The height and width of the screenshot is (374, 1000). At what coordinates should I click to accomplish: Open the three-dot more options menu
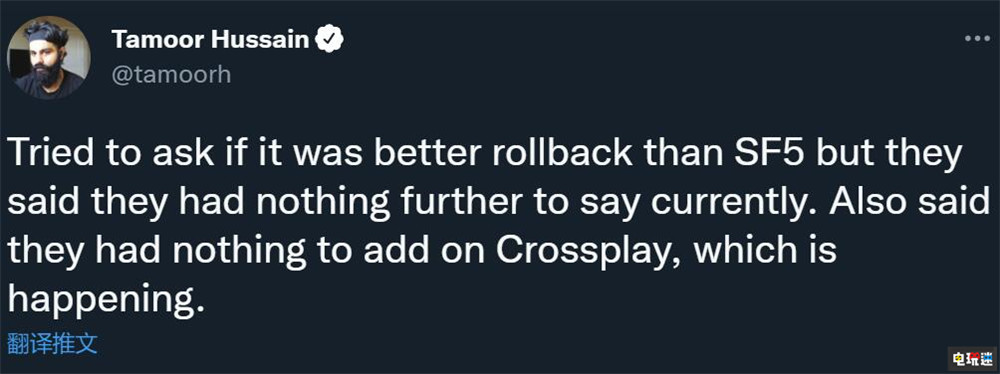[x=976, y=40]
